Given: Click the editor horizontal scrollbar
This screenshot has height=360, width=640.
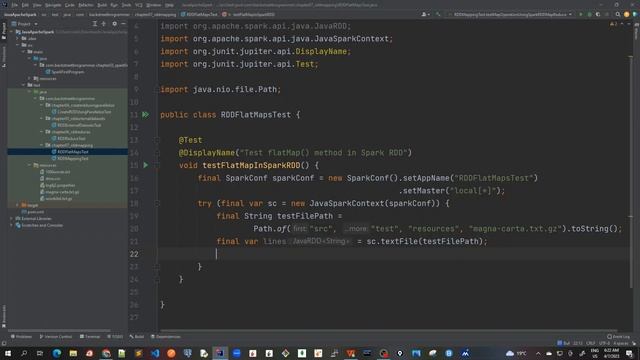Looking at the screenshot, I should 388,330.
